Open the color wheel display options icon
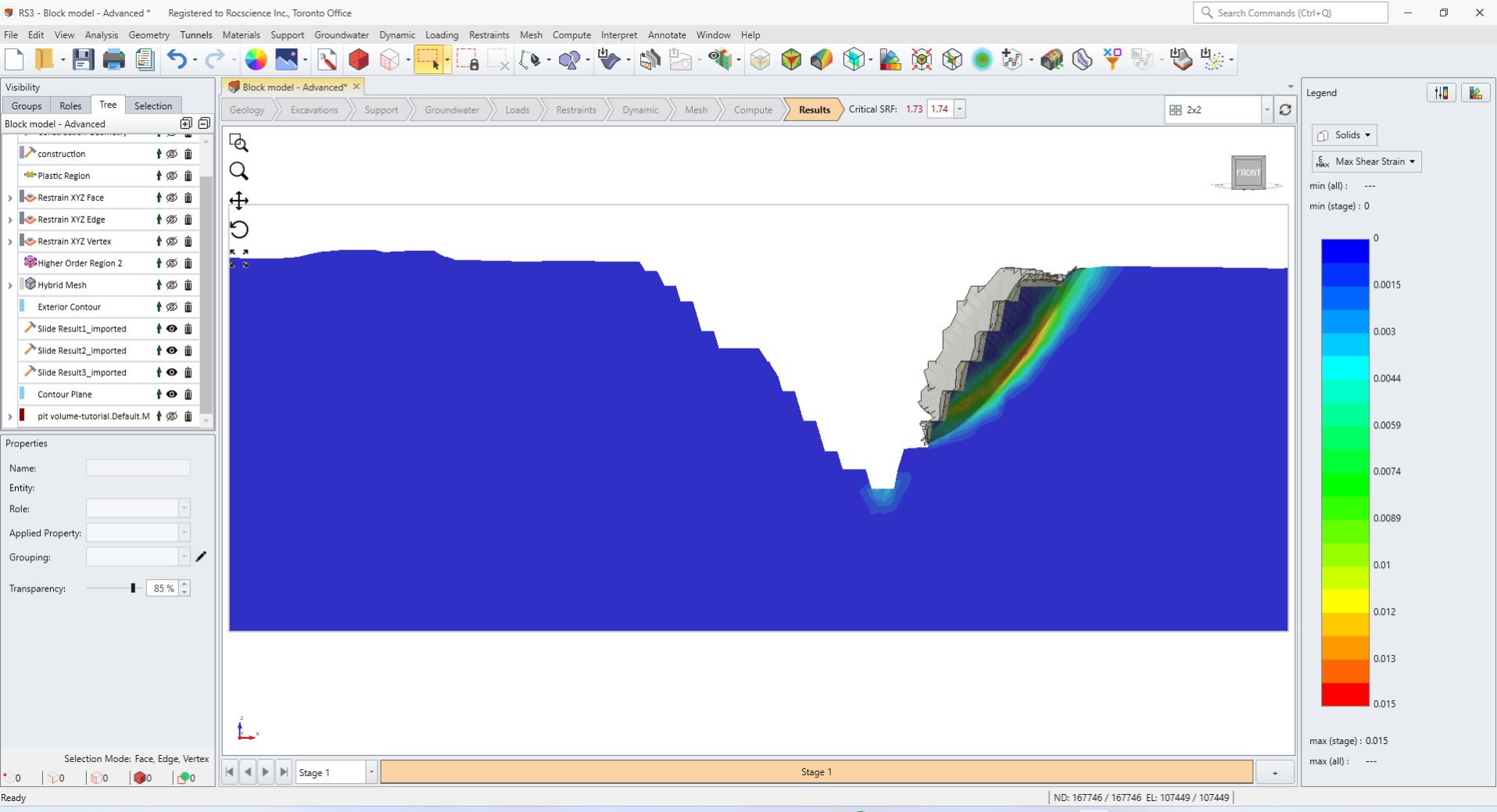This screenshot has height=812, width=1497. pos(256,59)
